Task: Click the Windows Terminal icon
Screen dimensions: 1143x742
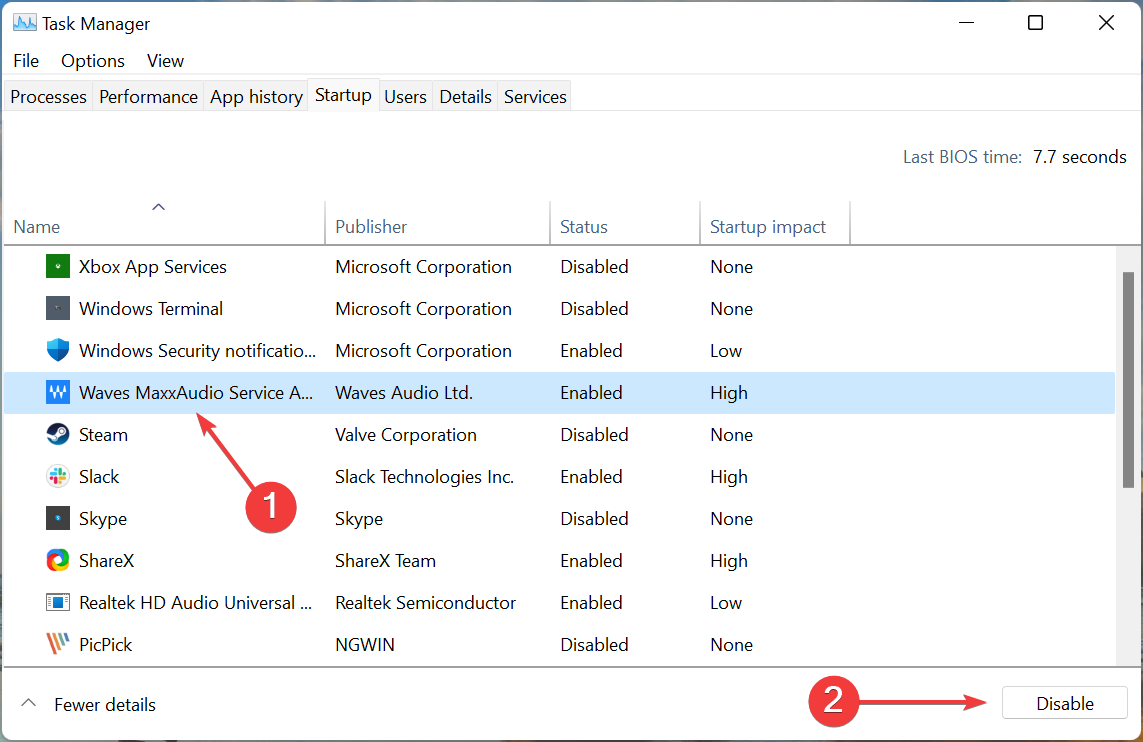Action: click(57, 308)
